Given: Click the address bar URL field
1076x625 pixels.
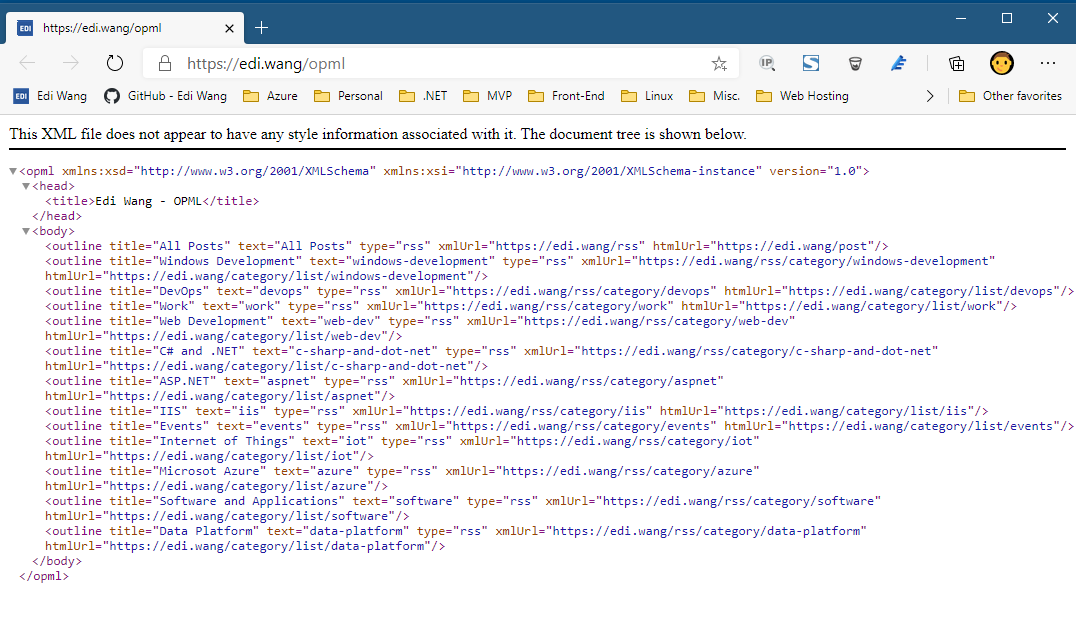Looking at the screenshot, I should [x=439, y=64].
